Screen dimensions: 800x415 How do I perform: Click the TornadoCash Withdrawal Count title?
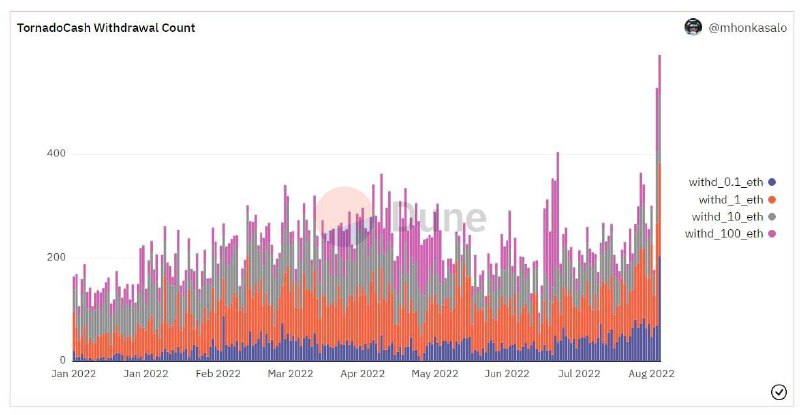106,28
